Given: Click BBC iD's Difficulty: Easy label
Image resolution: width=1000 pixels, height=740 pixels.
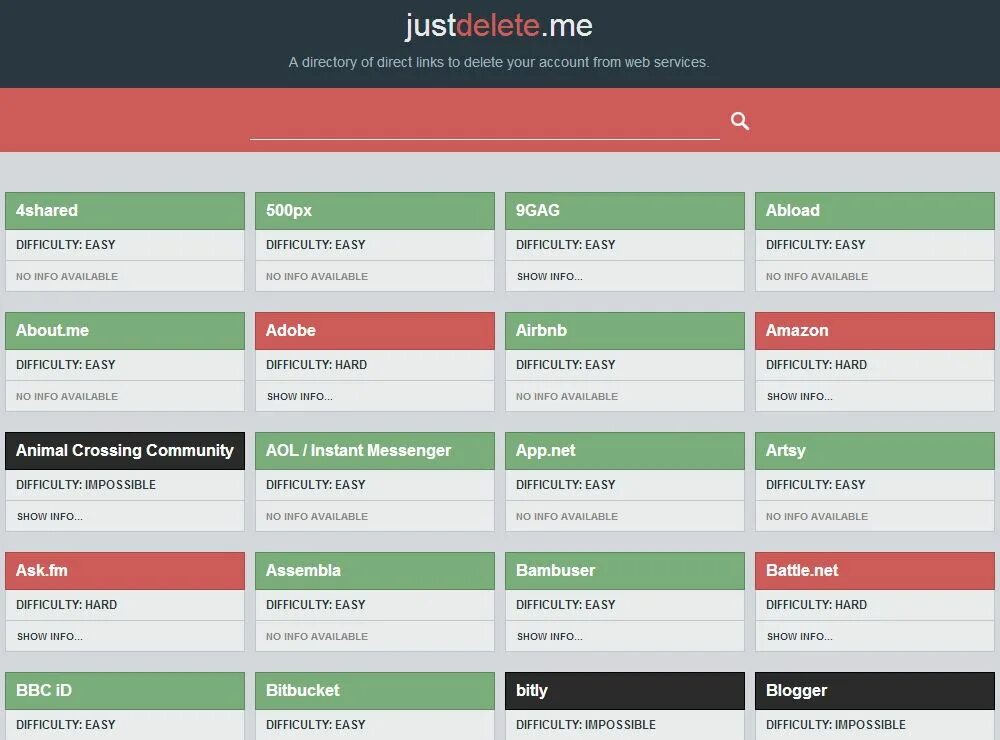Looking at the screenshot, I should coord(66,724).
